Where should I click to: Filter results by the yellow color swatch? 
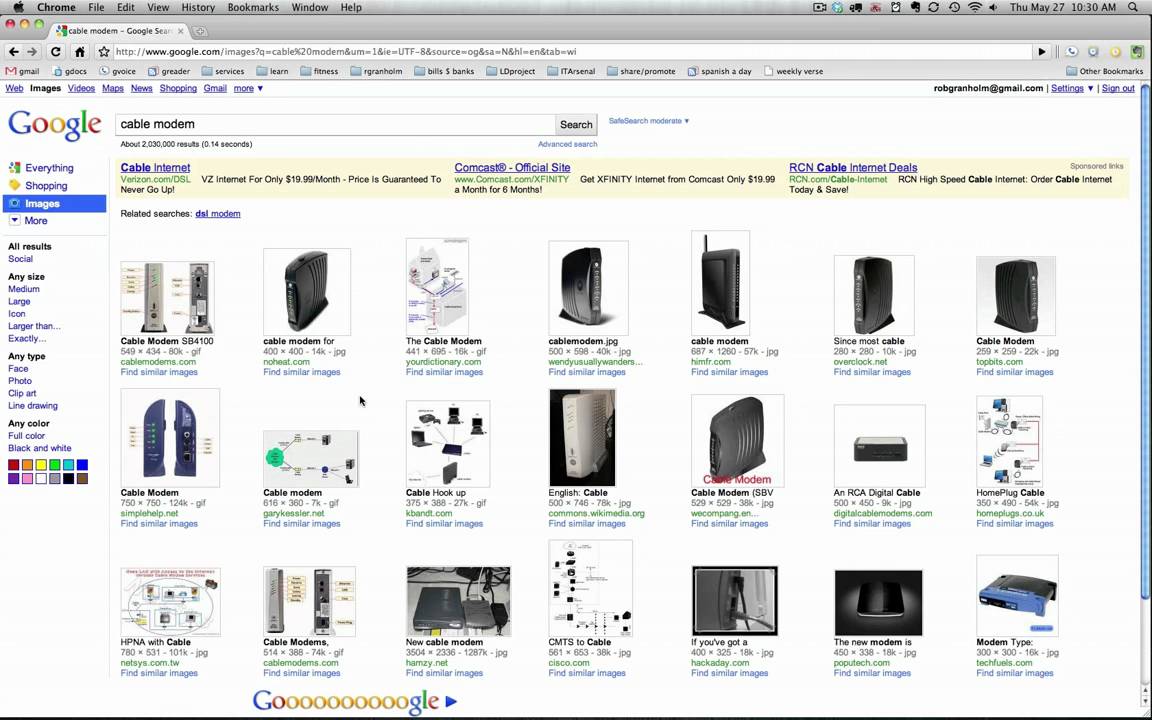point(41,465)
